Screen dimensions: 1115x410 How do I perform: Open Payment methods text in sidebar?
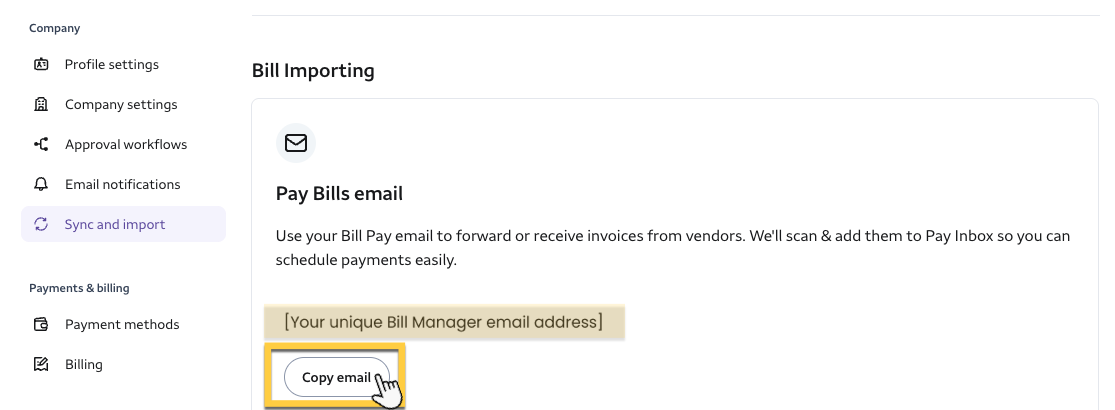[x=122, y=325]
